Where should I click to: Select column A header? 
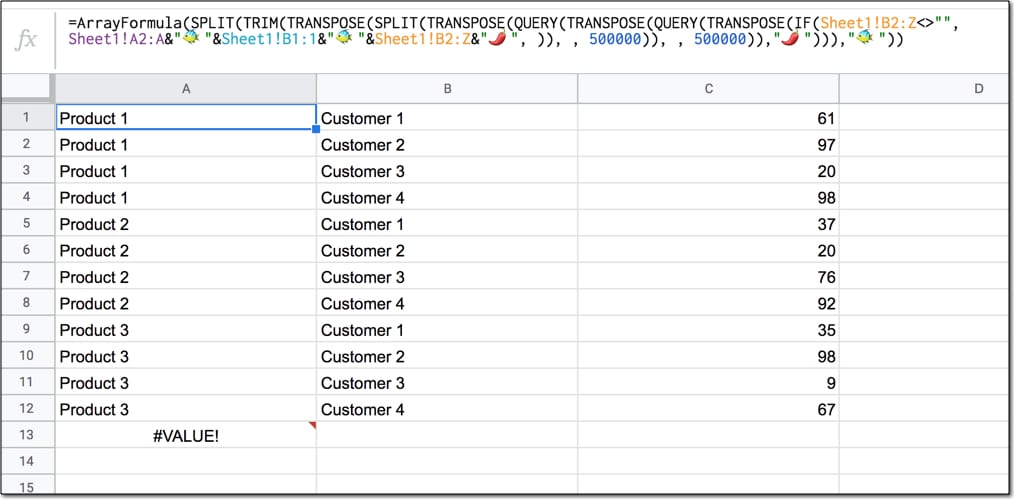click(186, 89)
